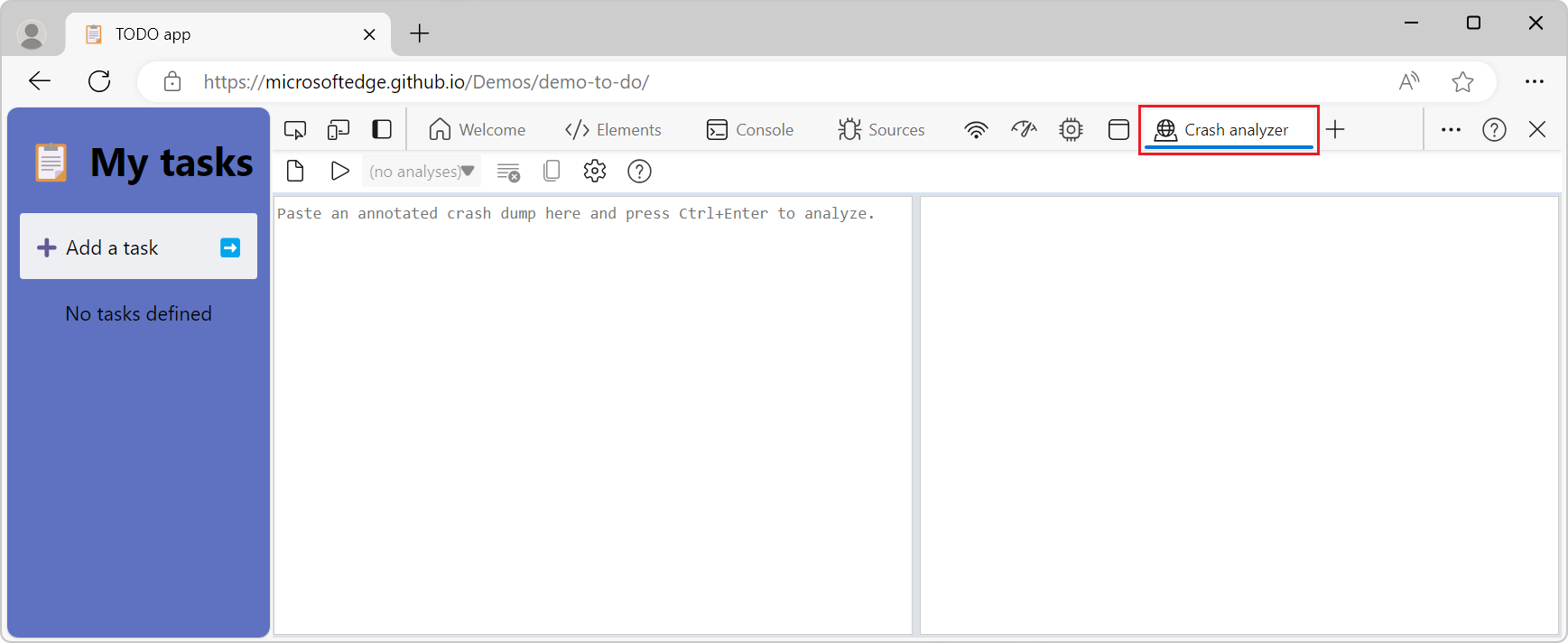Click the Copy unminified stack trace icon
This screenshot has height=643, width=1568.
coord(552,172)
